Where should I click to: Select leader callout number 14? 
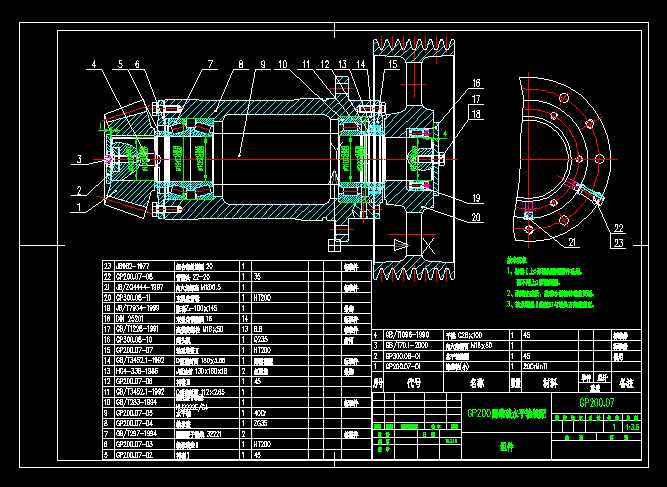361,64
